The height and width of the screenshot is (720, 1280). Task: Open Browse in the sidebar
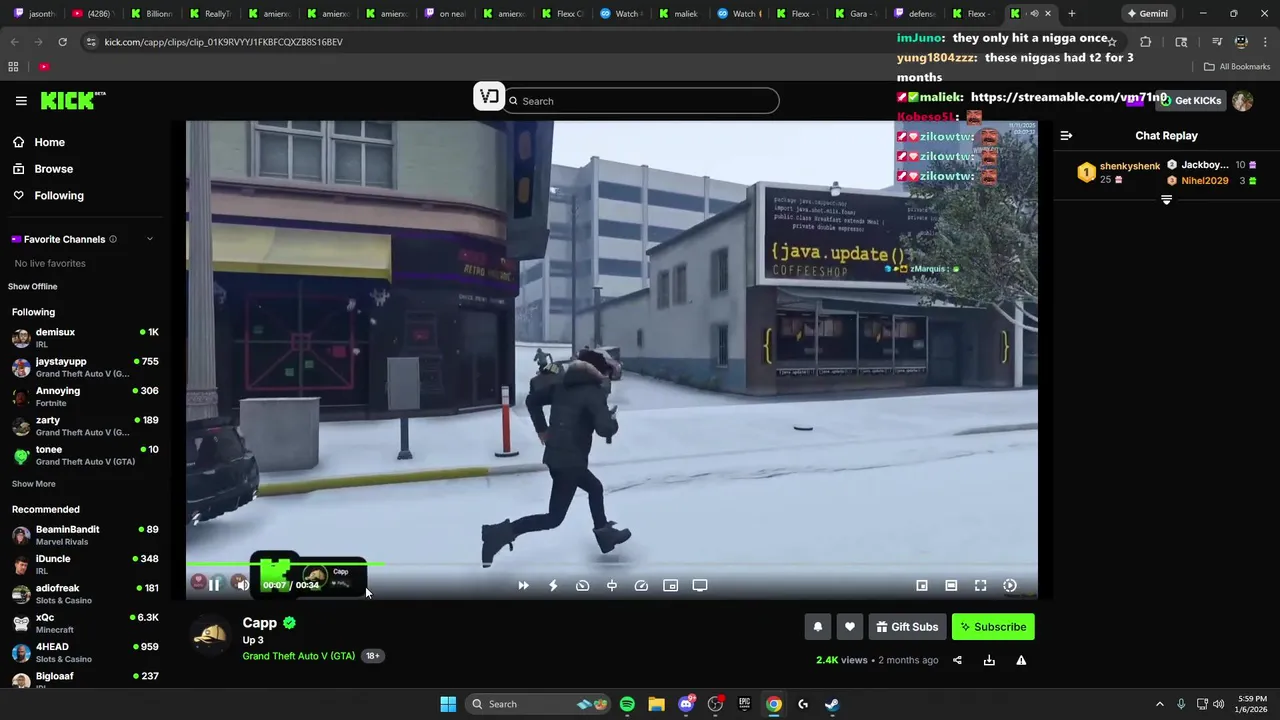point(53,169)
